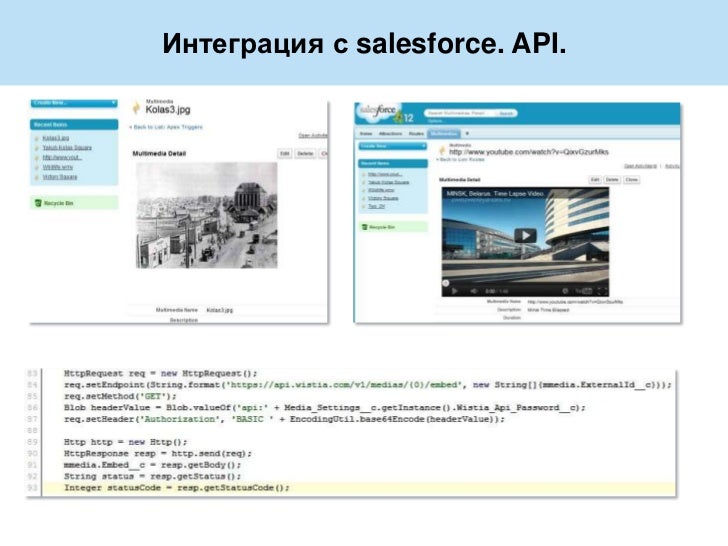Viewport: 728px width, 546px height.
Task: Click the slide title Интеграция с salesforce. API.
Action: 364,44
